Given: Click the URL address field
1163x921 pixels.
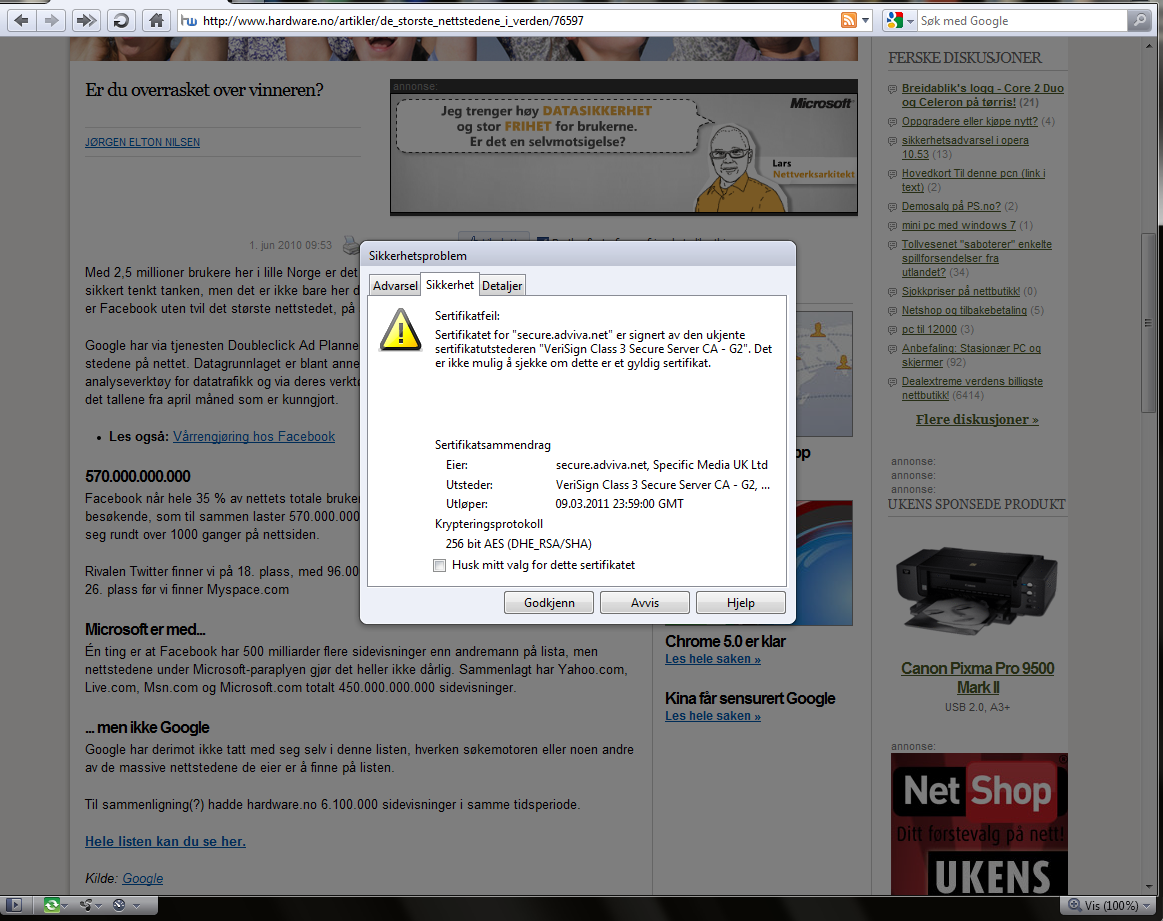Looking at the screenshot, I should pyautogui.click(x=519, y=21).
